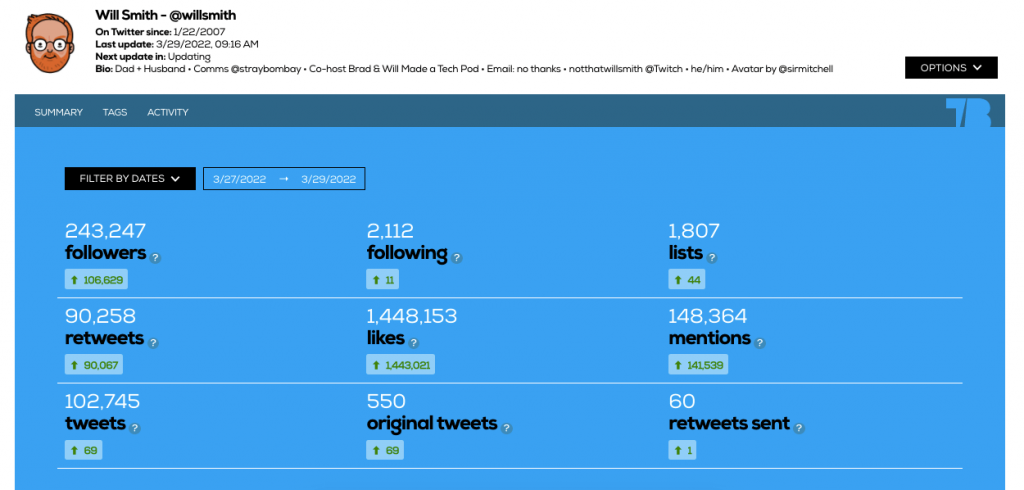Click the help icon next to retweets label
This screenshot has width=1024, height=490.
[x=153, y=342]
